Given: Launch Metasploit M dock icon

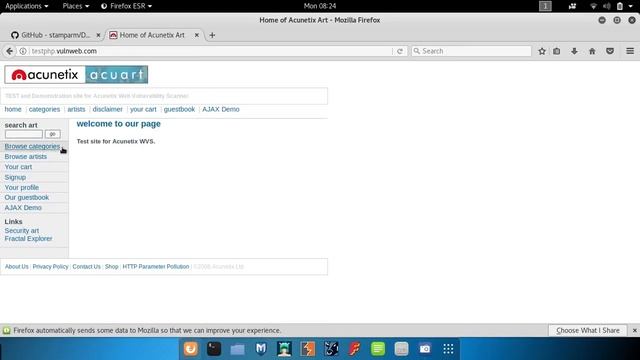Looking at the screenshot, I should 261,349.
